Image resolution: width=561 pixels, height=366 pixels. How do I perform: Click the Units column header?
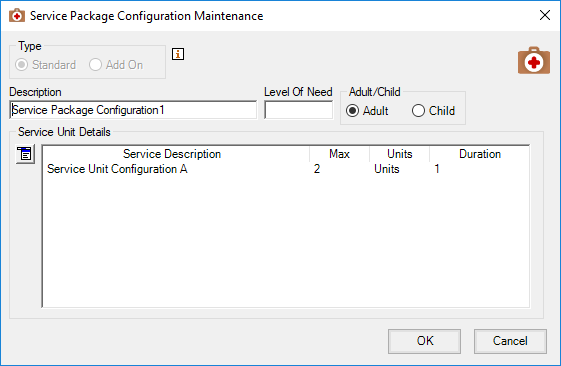coord(399,154)
